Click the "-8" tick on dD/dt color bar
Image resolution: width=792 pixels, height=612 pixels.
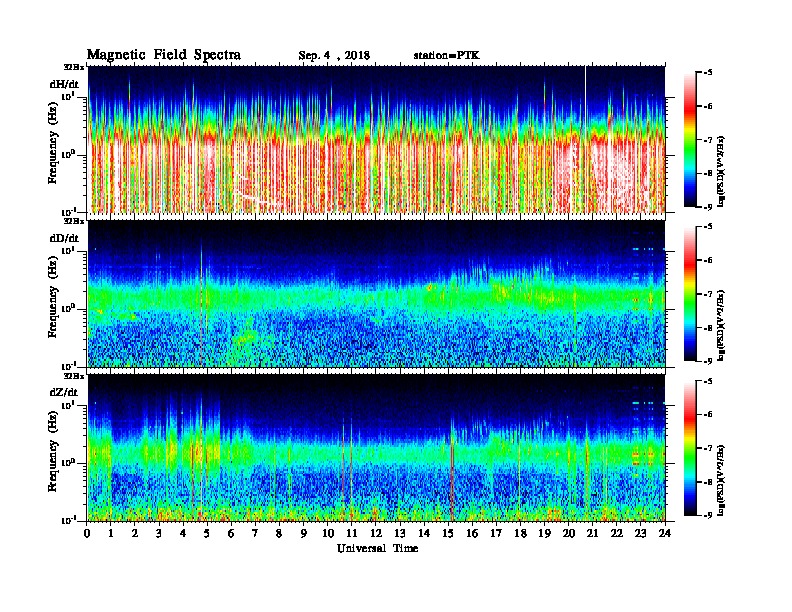[x=708, y=327]
